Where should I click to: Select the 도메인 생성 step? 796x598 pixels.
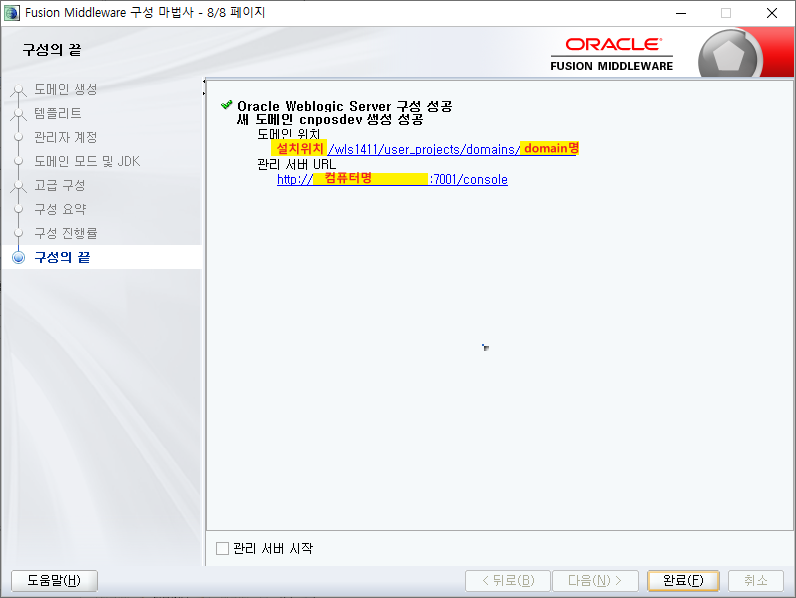coord(65,89)
